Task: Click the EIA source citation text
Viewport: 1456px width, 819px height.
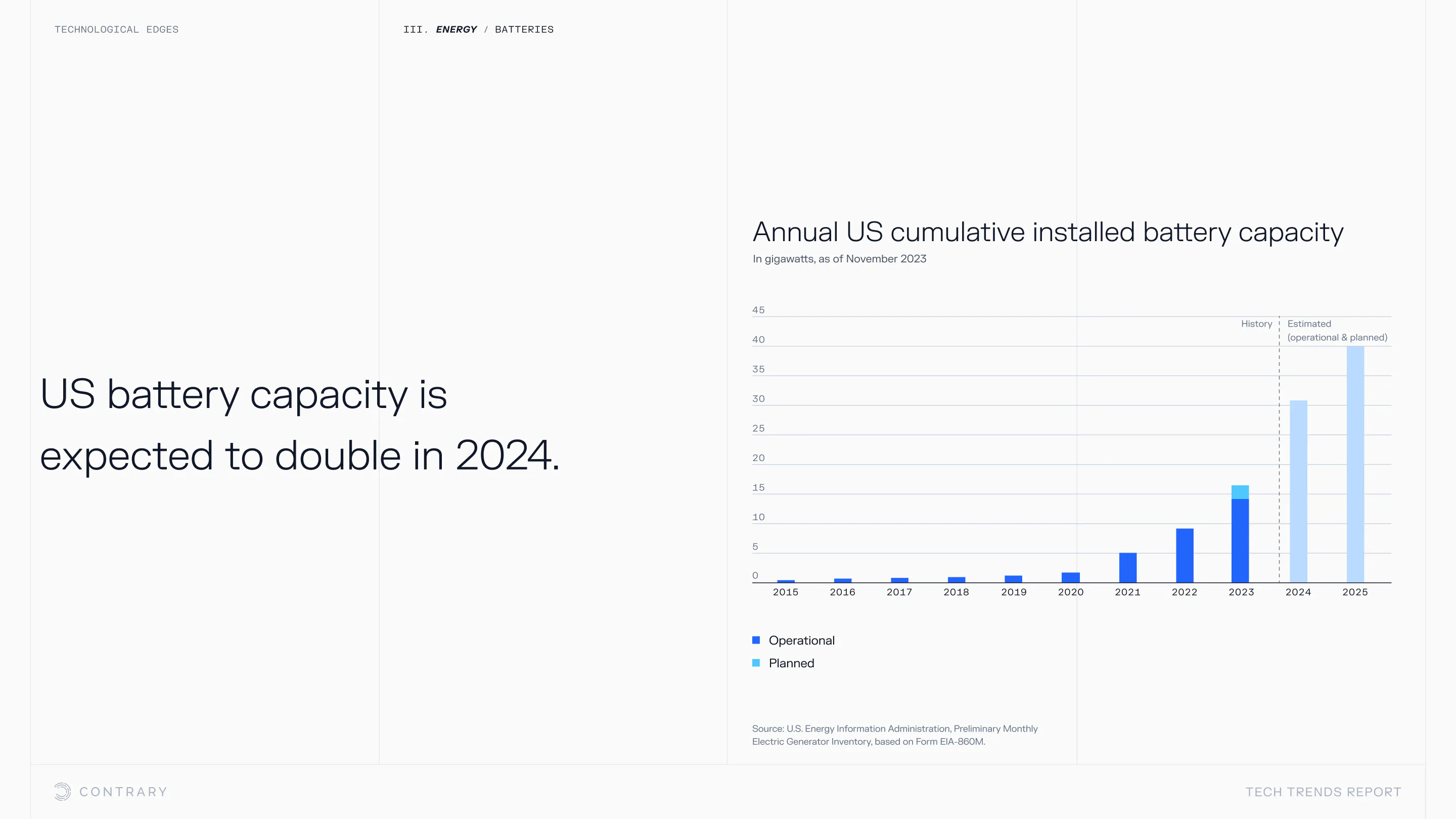Action: coord(894,735)
